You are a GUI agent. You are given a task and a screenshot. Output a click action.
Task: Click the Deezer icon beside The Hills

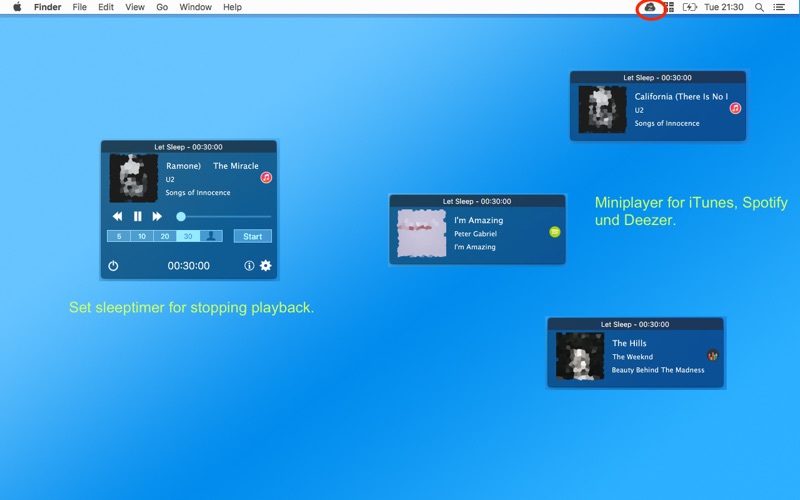713,355
